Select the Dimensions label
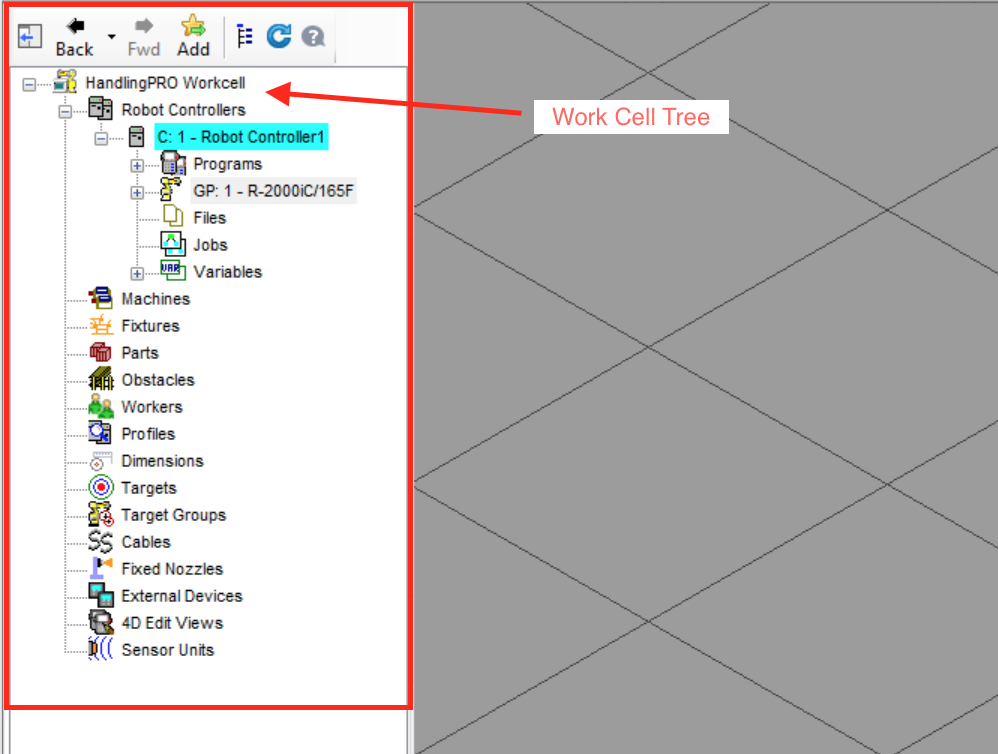Image resolution: width=998 pixels, height=754 pixels. 162,461
